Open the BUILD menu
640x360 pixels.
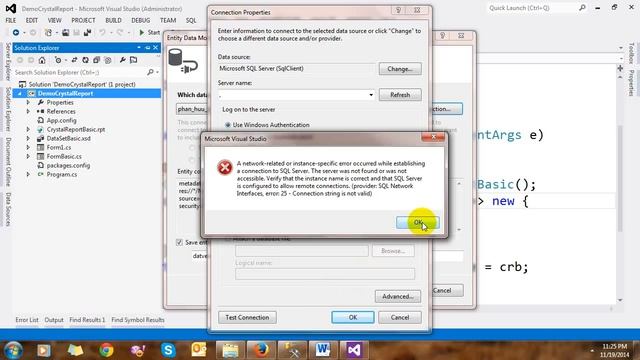coord(113,20)
